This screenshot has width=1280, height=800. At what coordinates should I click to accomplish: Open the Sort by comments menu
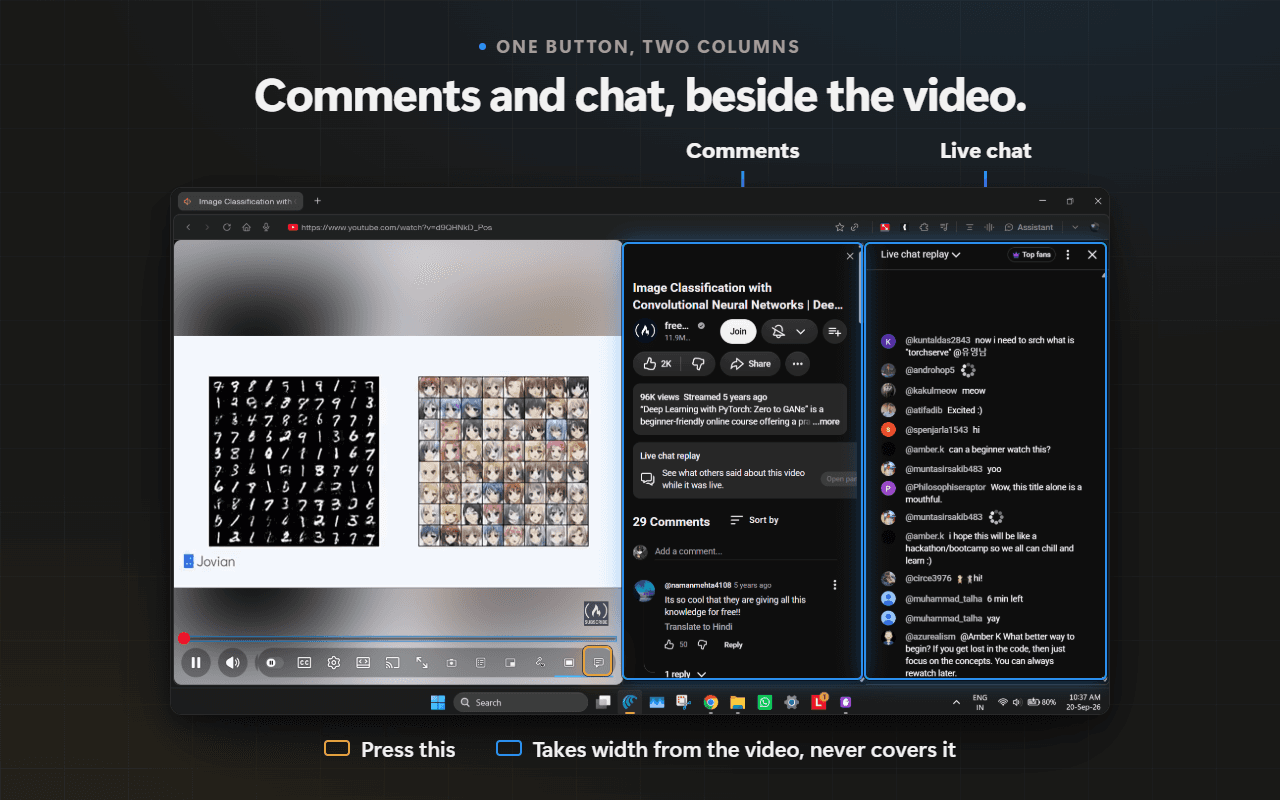tap(755, 520)
